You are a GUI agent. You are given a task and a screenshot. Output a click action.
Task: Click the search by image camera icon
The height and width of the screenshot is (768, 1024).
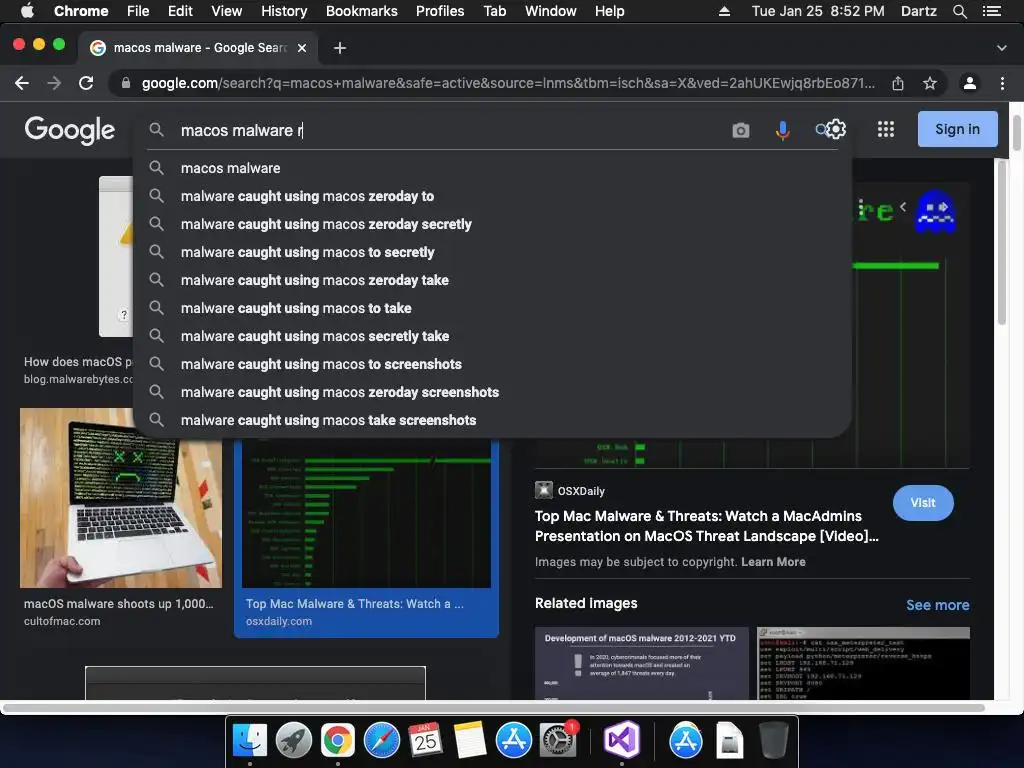click(741, 130)
